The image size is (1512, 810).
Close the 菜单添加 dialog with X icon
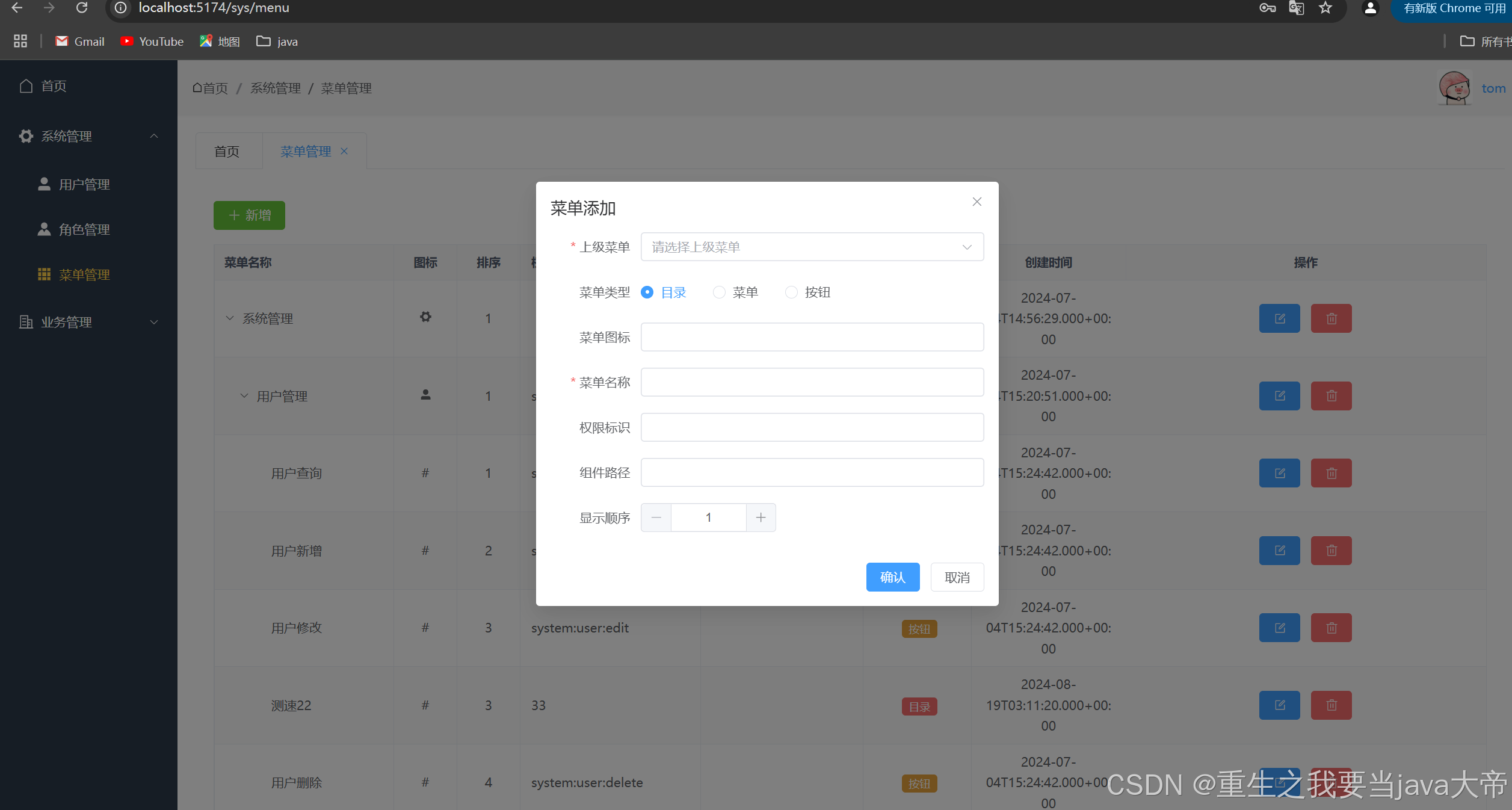(x=977, y=202)
